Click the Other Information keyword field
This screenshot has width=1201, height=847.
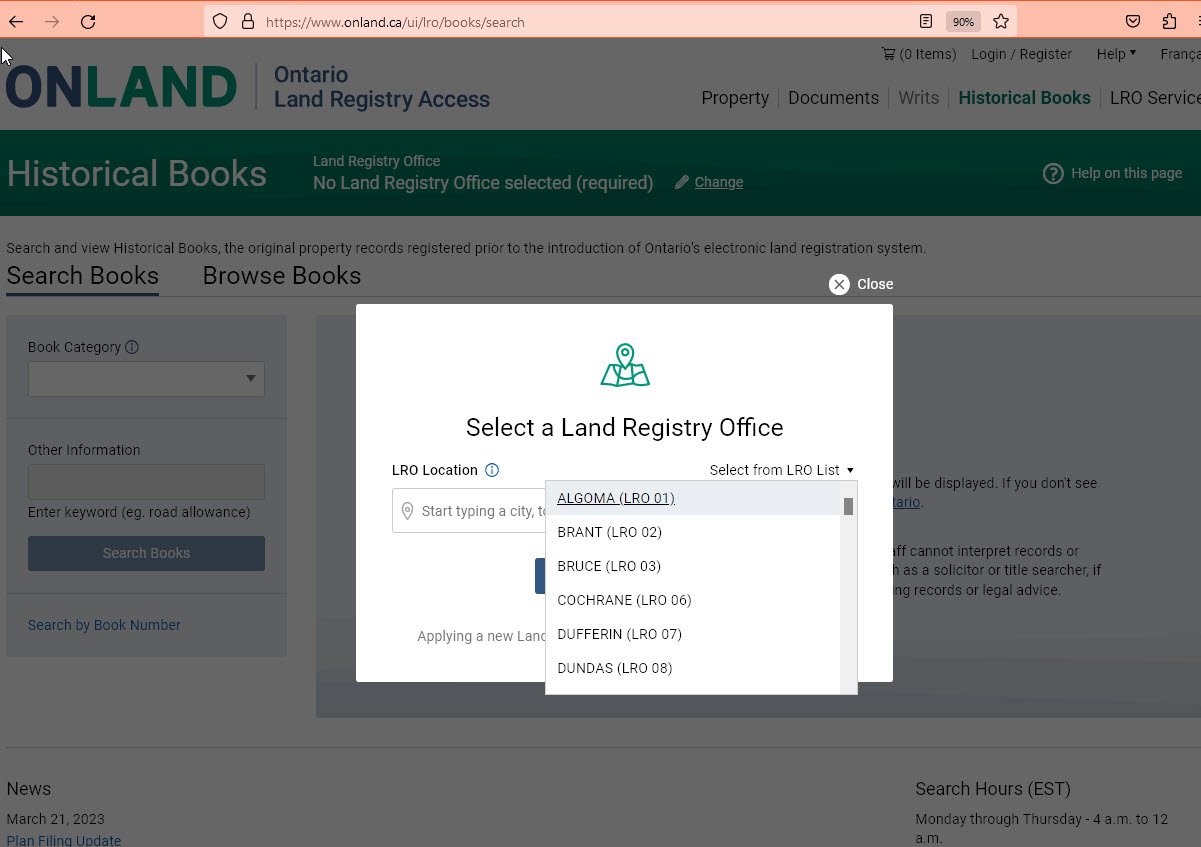(x=146, y=482)
